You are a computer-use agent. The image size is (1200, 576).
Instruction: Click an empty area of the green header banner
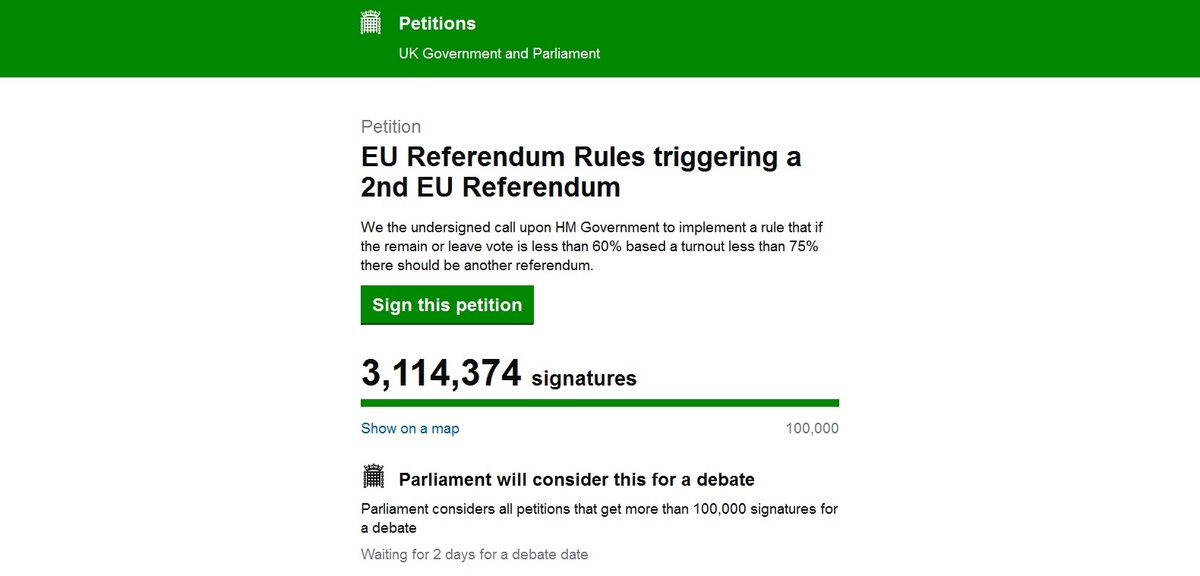[x=950, y=38]
